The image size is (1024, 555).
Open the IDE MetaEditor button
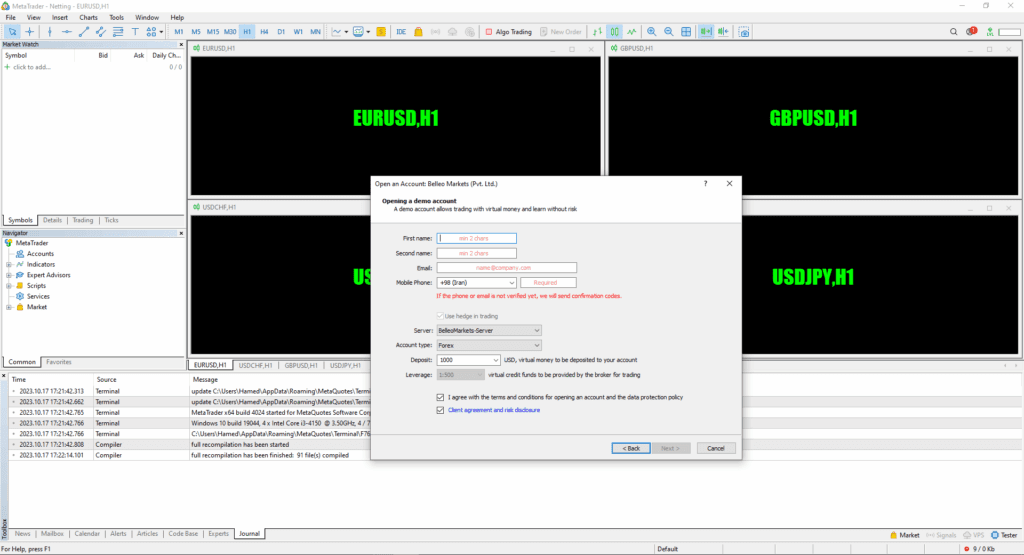(x=401, y=32)
